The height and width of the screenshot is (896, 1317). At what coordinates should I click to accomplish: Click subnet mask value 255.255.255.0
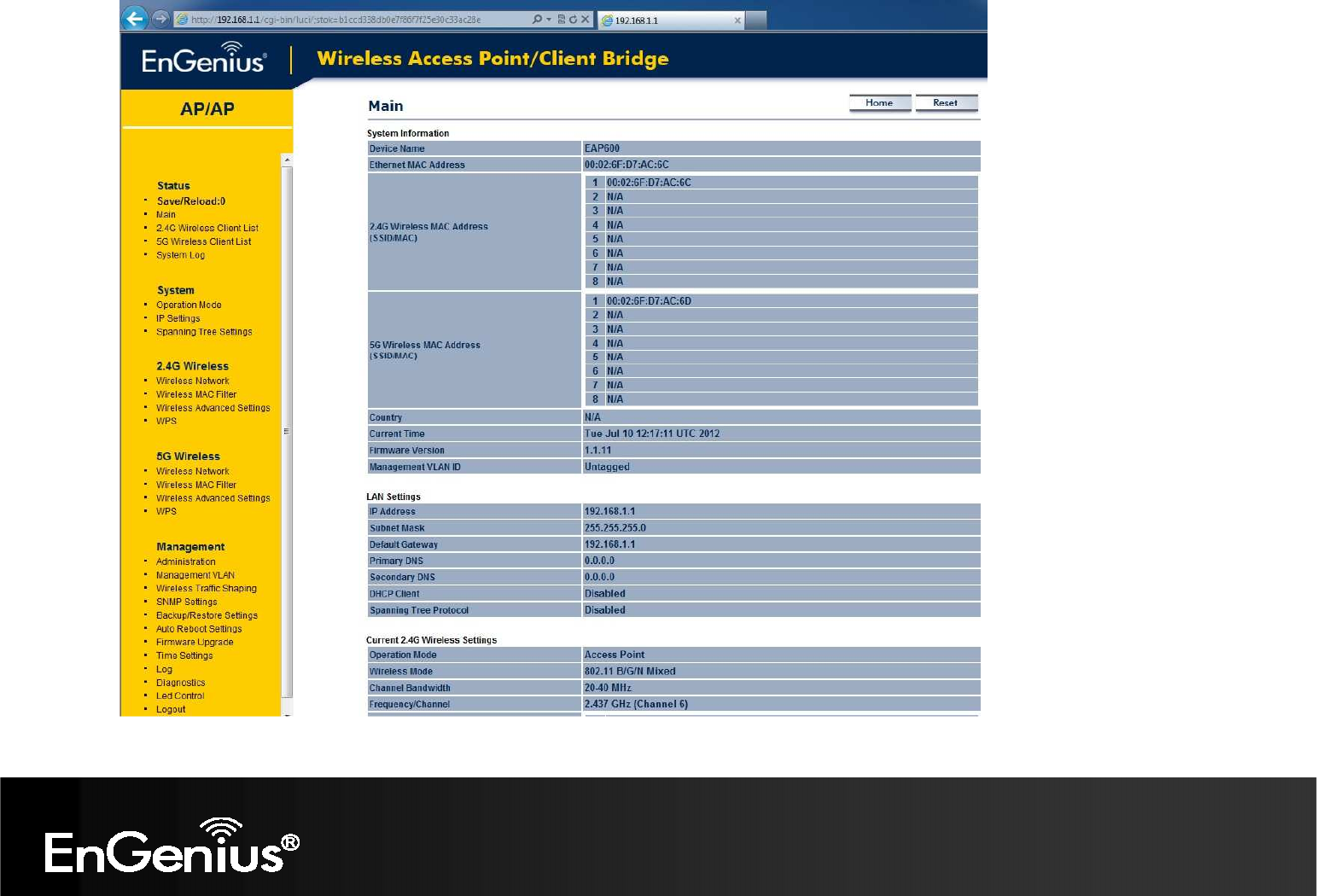click(x=615, y=528)
